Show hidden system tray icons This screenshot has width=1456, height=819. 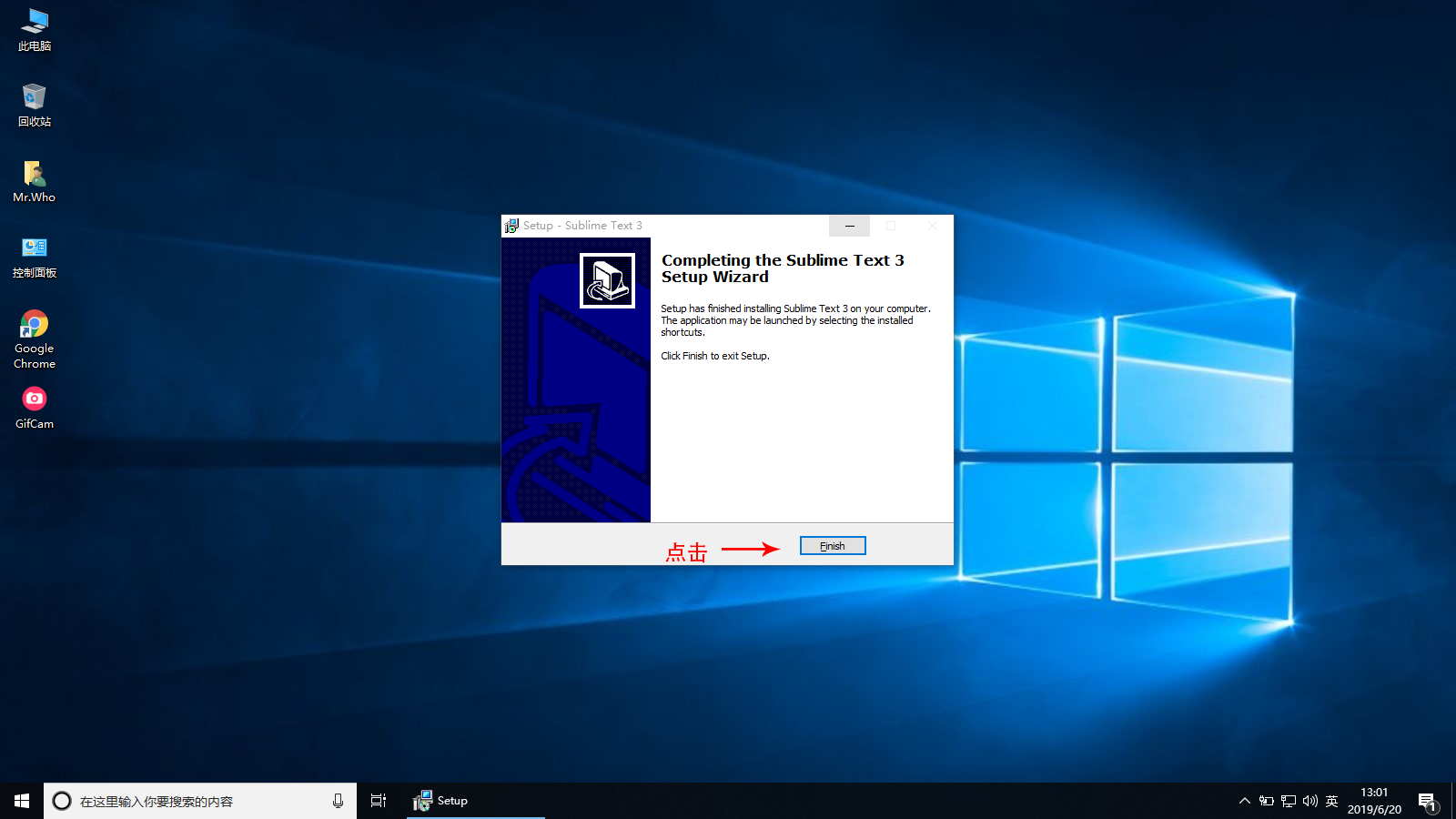[x=1244, y=801]
